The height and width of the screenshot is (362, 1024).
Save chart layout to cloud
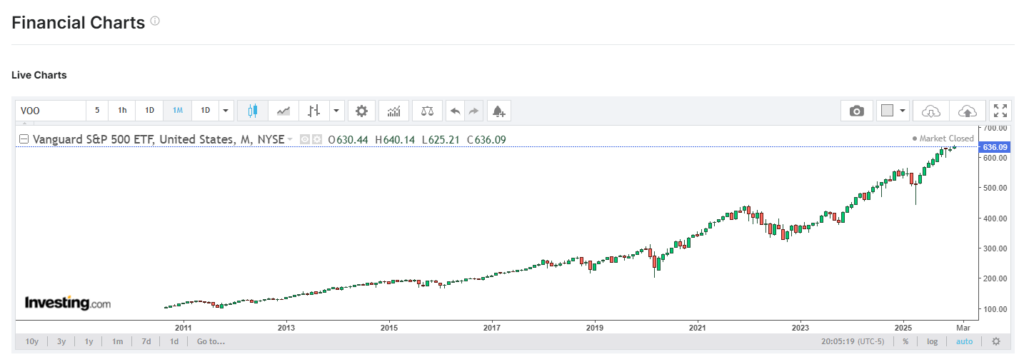click(x=967, y=110)
